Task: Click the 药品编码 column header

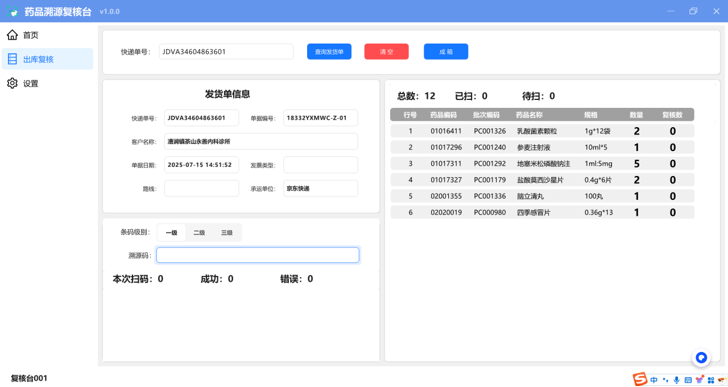Action: 443,115
